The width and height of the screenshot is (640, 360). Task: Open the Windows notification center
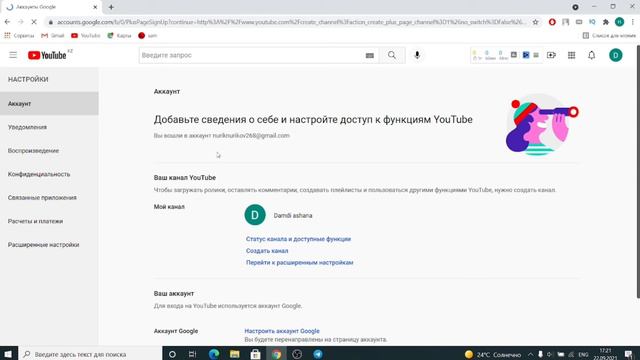point(629,354)
